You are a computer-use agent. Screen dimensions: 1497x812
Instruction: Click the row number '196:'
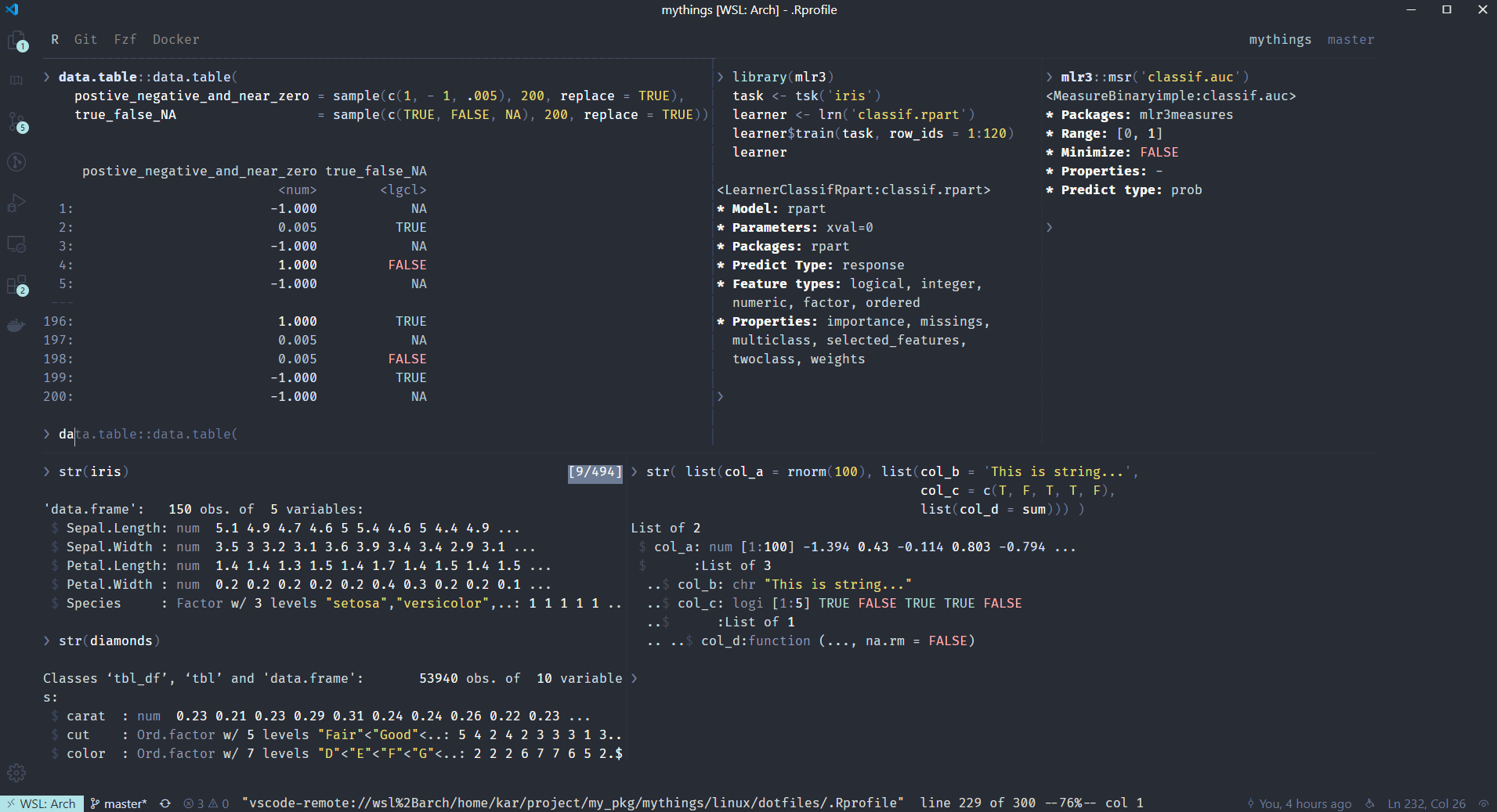tap(58, 321)
